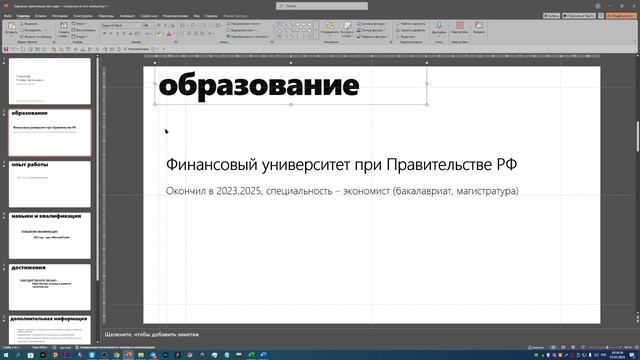Open Word from the taskbar
Image resolution: width=640 pixels, height=360 pixels.
263,355
